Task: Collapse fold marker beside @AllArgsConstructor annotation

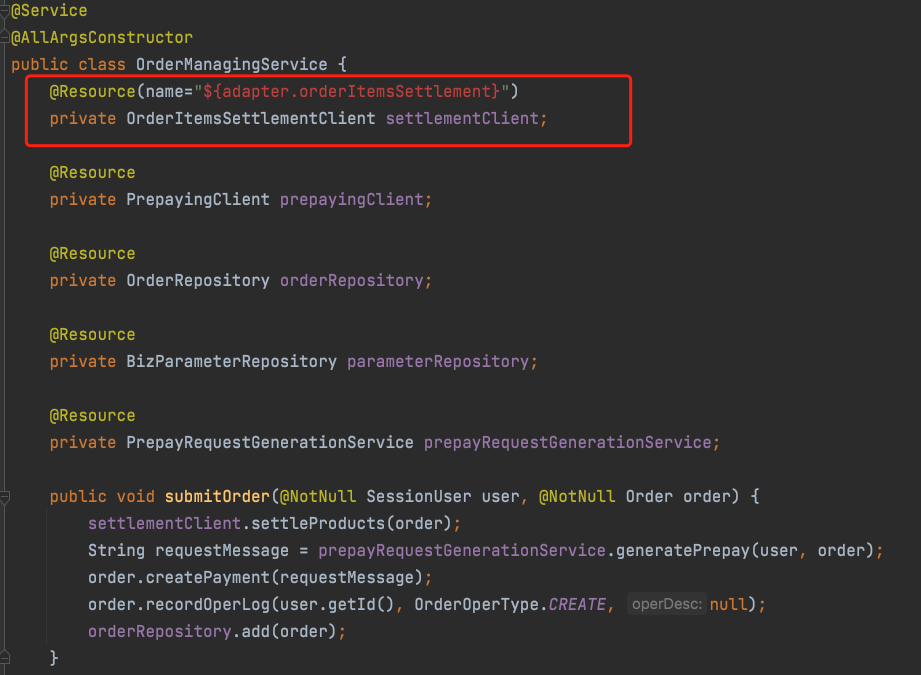Action: tap(4, 38)
